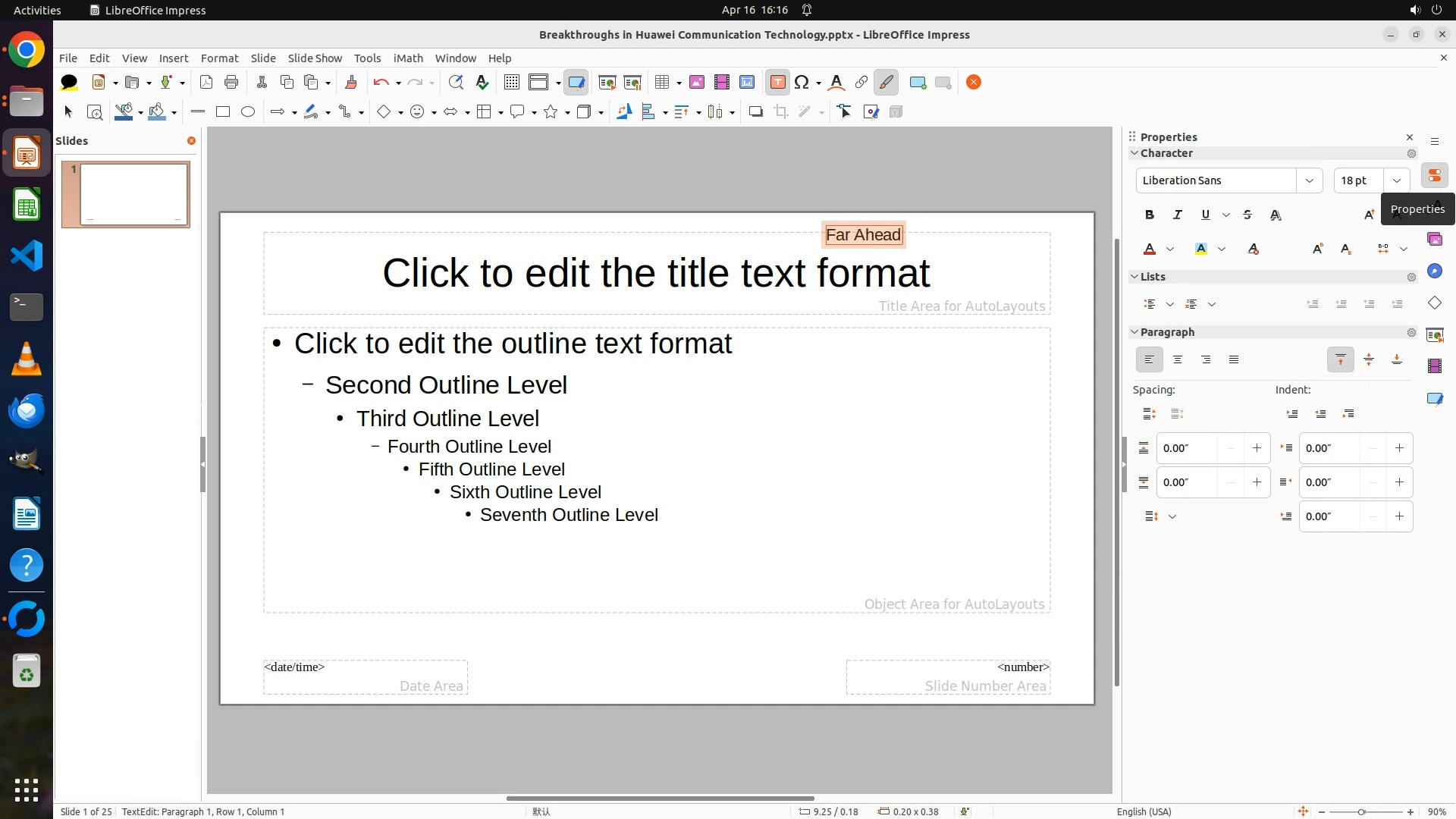Click the Print icon in toolbar
The width and height of the screenshot is (1456, 819).
pos(231,83)
